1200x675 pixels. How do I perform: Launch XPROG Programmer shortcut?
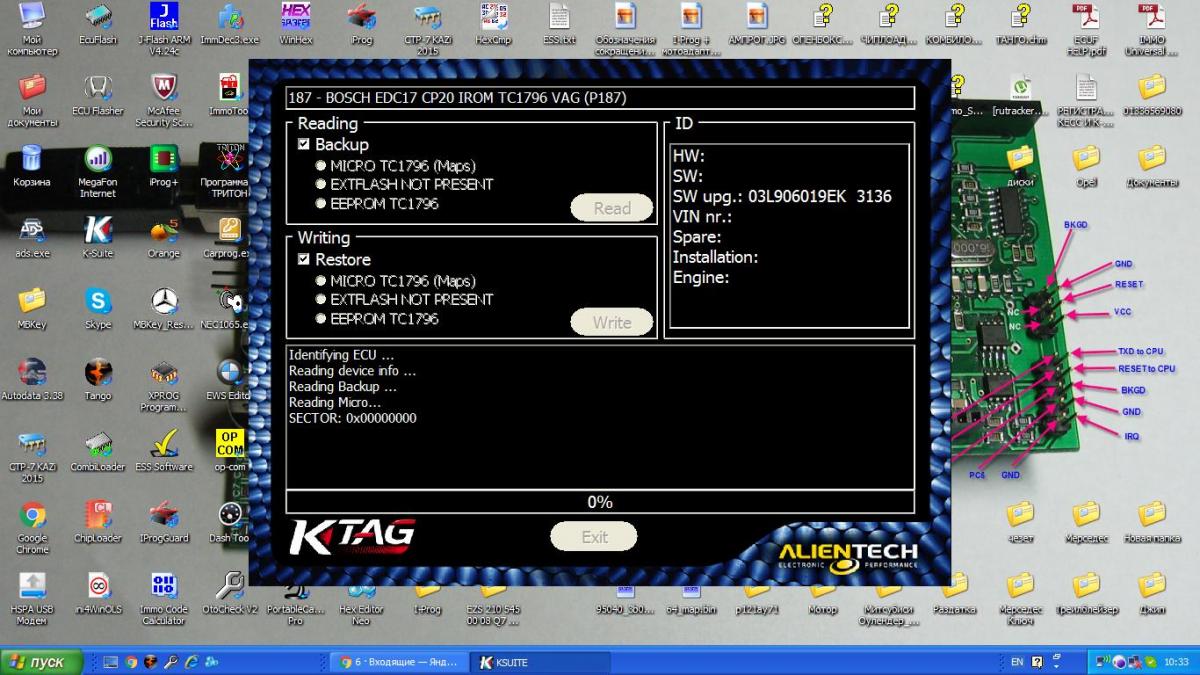[164, 385]
